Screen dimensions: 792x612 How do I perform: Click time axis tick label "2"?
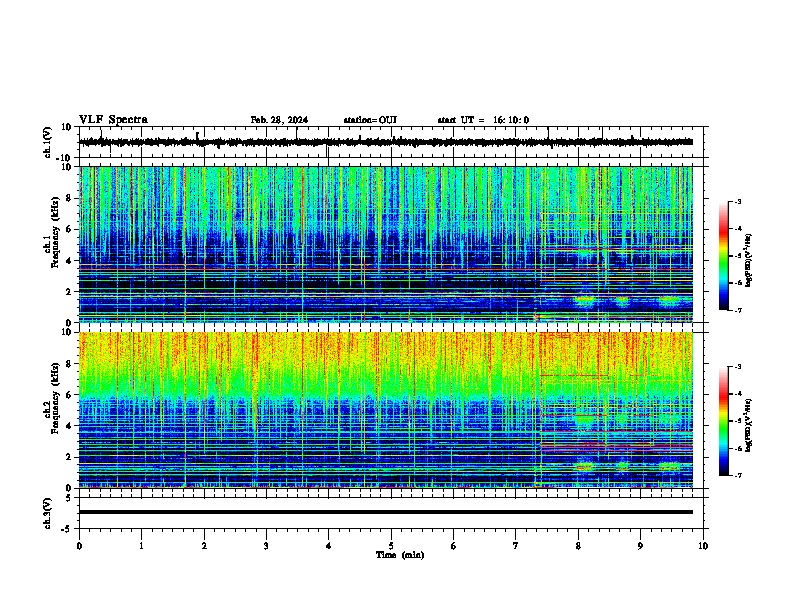click(x=204, y=546)
